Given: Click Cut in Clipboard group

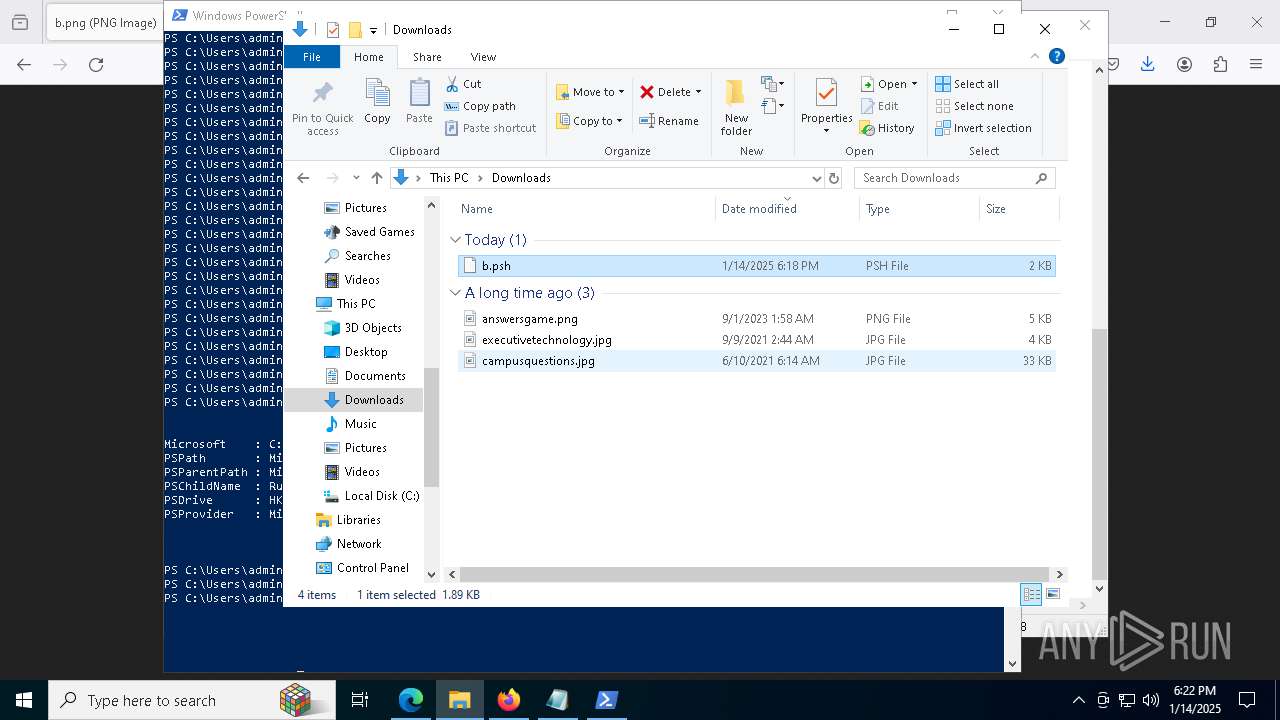Looking at the screenshot, I should [x=463, y=84].
